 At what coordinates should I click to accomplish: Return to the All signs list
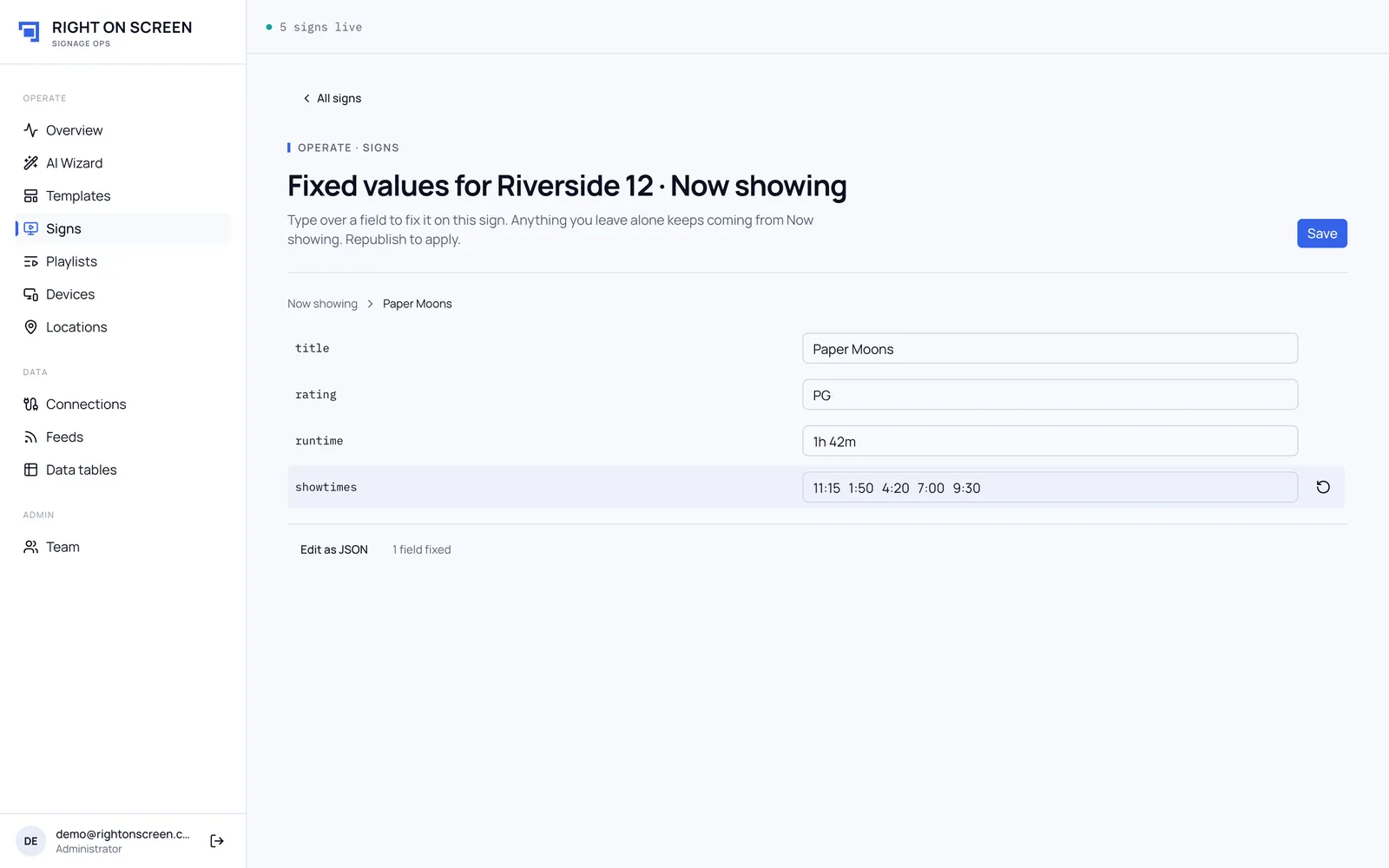tap(339, 98)
